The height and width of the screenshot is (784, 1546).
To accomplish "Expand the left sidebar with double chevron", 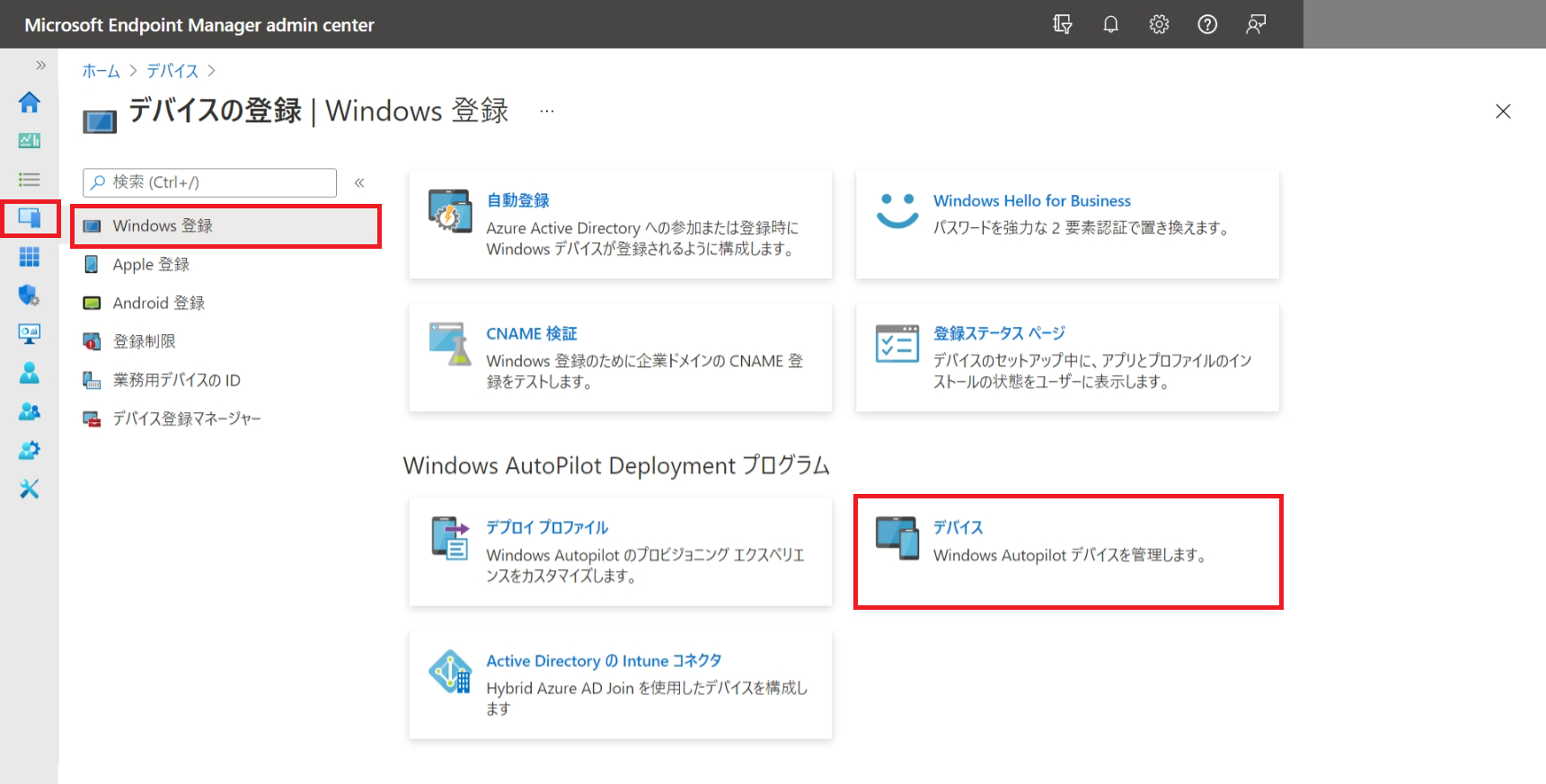I will (40, 65).
